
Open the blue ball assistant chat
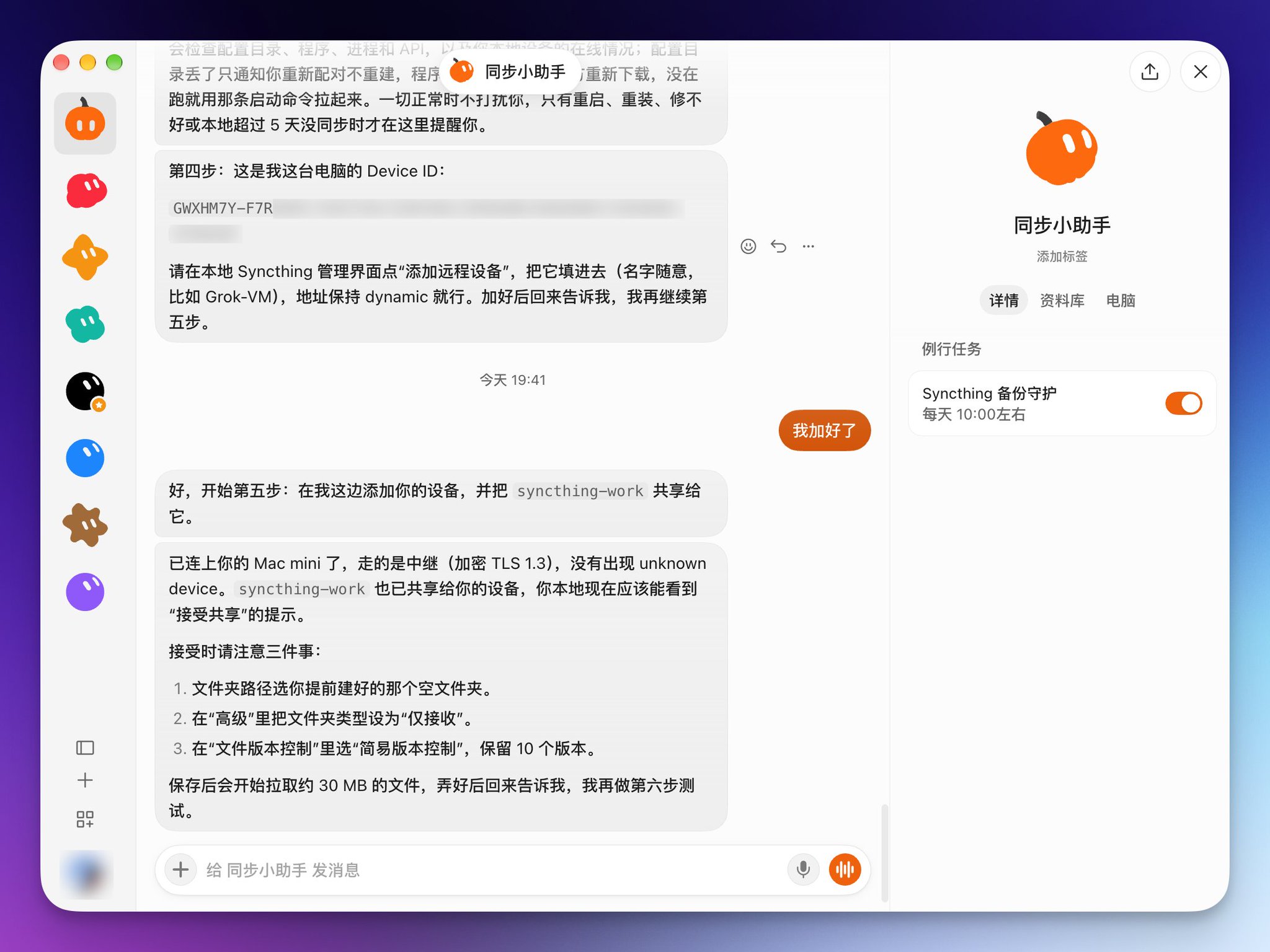(86, 458)
